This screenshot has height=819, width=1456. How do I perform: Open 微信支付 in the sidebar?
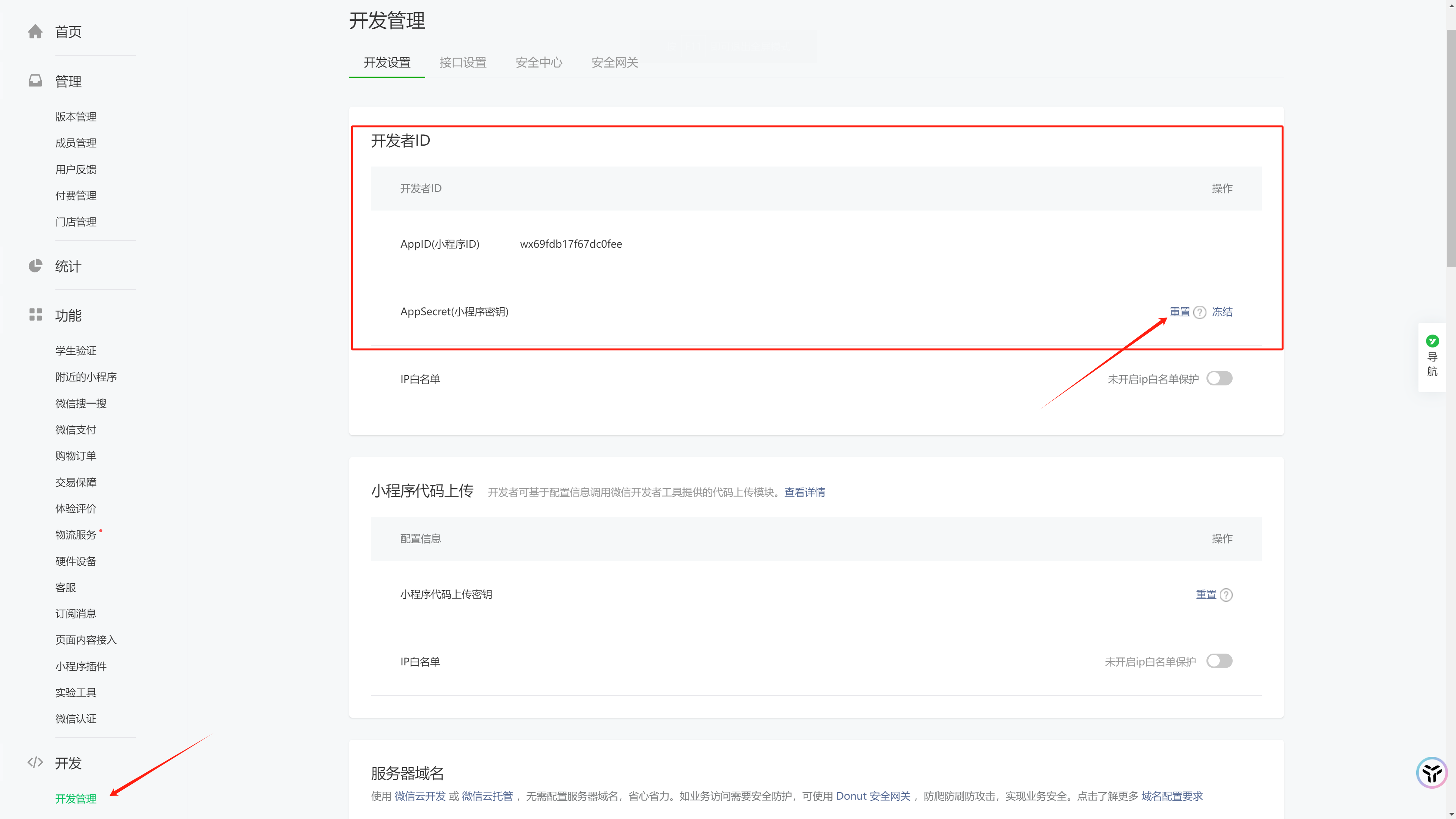[x=76, y=429]
